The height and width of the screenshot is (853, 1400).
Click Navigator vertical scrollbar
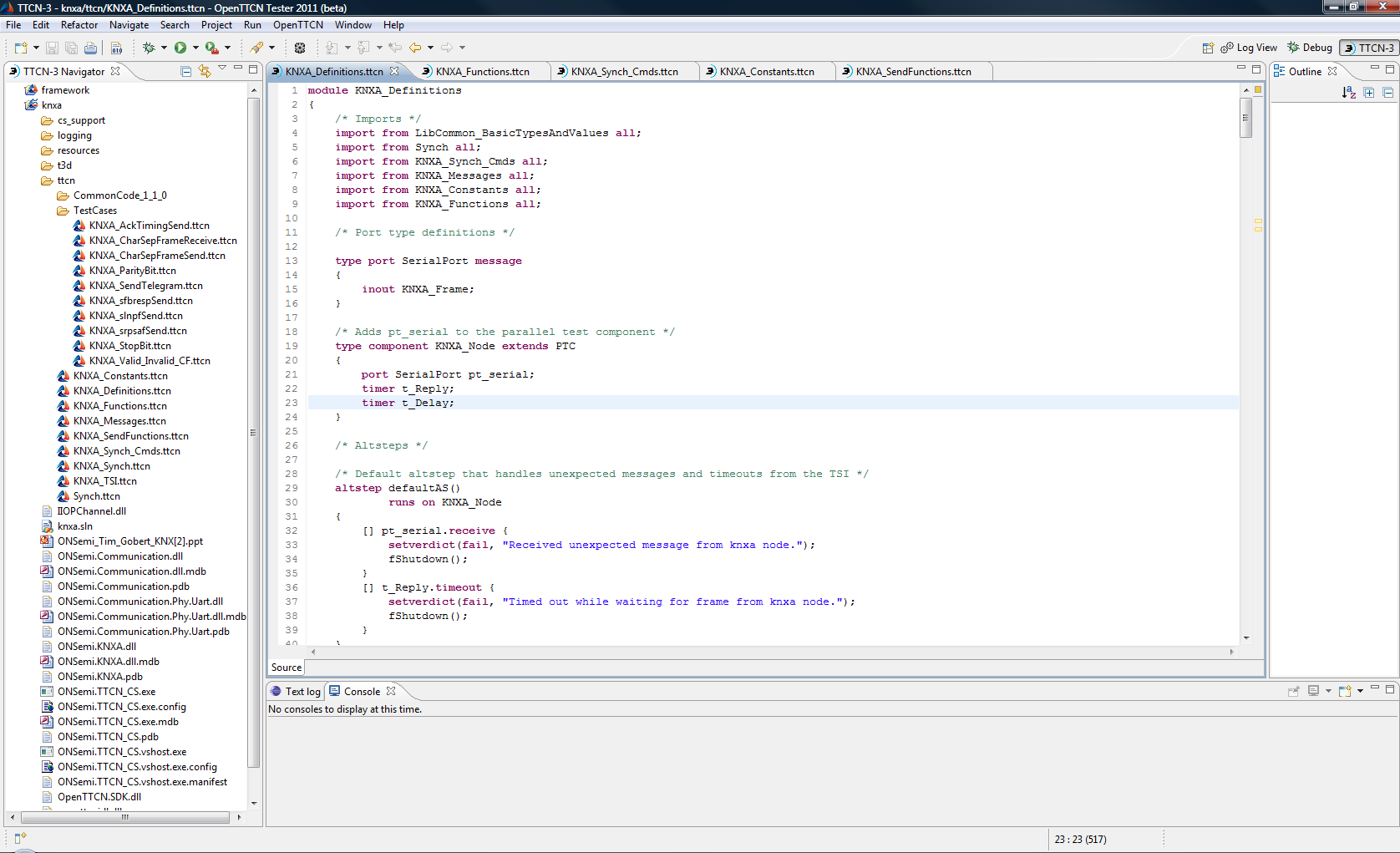point(253,433)
